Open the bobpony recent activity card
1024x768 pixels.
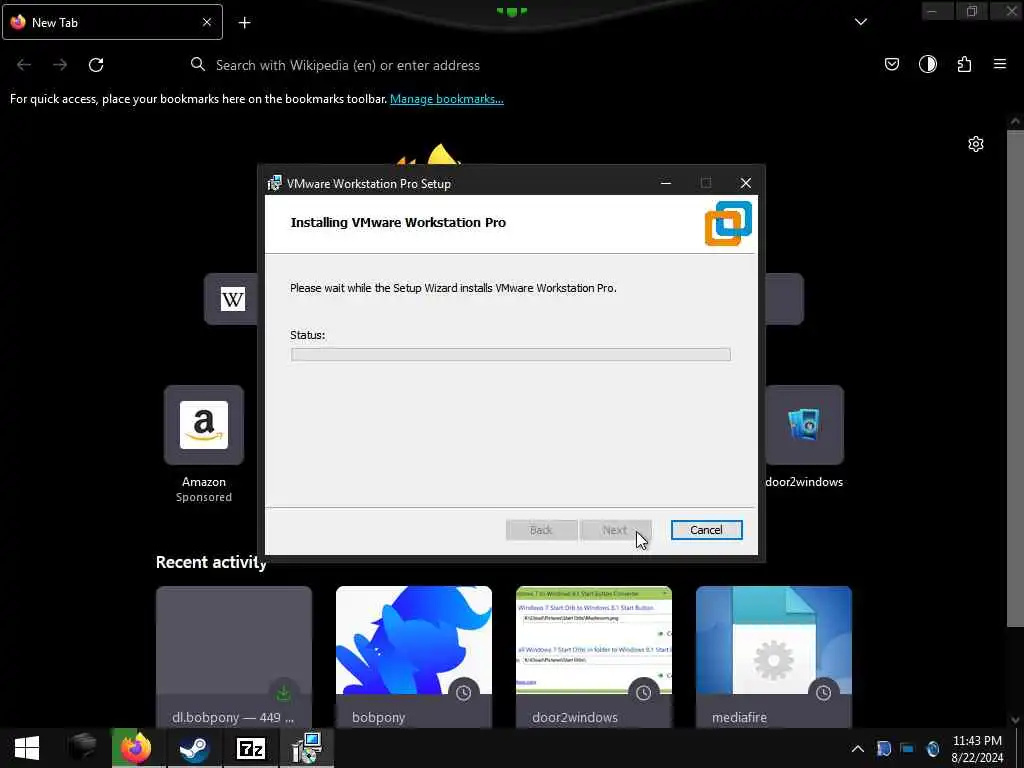pos(414,657)
